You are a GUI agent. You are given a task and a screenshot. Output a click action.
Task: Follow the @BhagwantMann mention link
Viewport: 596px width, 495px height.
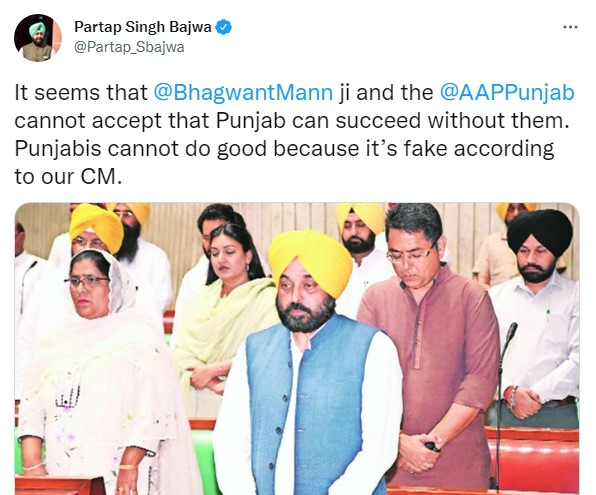click(x=243, y=92)
